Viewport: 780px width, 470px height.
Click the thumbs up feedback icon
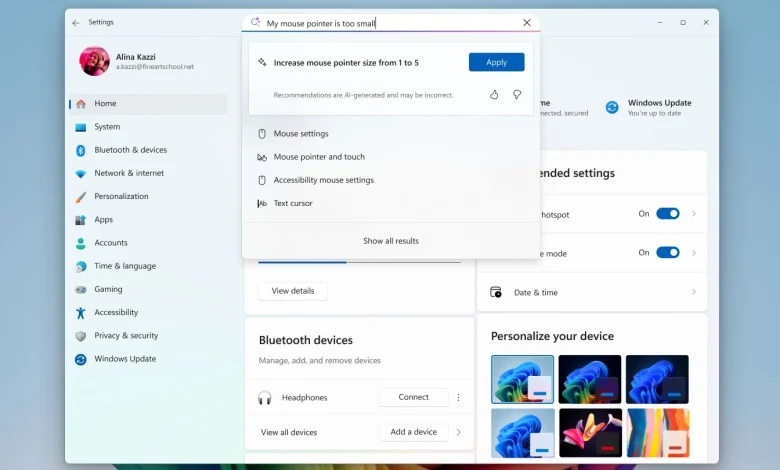coord(494,94)
